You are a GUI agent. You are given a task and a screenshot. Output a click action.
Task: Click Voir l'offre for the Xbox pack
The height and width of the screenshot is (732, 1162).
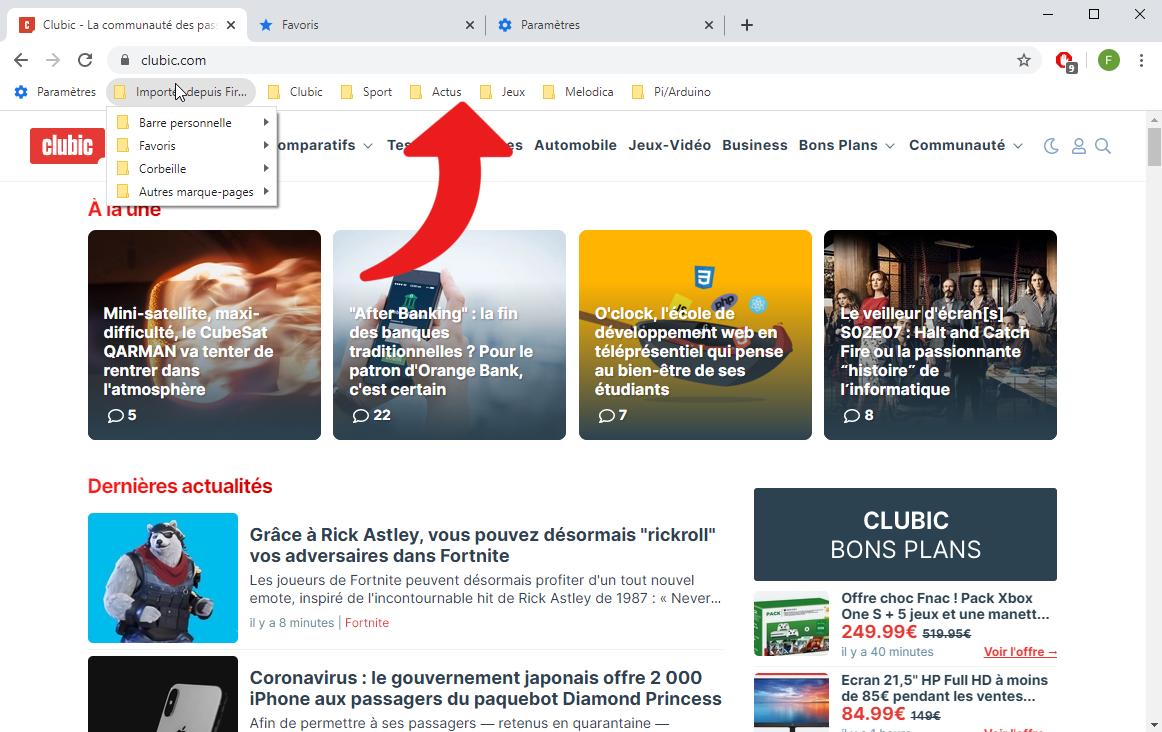(1020, 652)
